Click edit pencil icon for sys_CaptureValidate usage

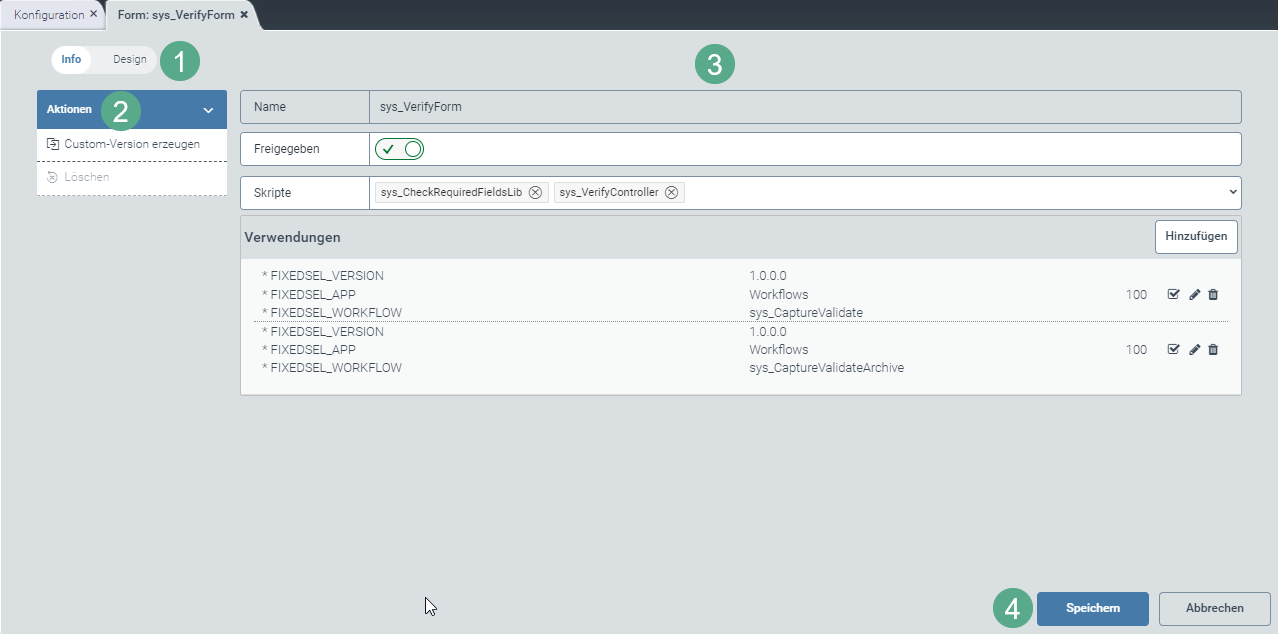click(1194, 295)
